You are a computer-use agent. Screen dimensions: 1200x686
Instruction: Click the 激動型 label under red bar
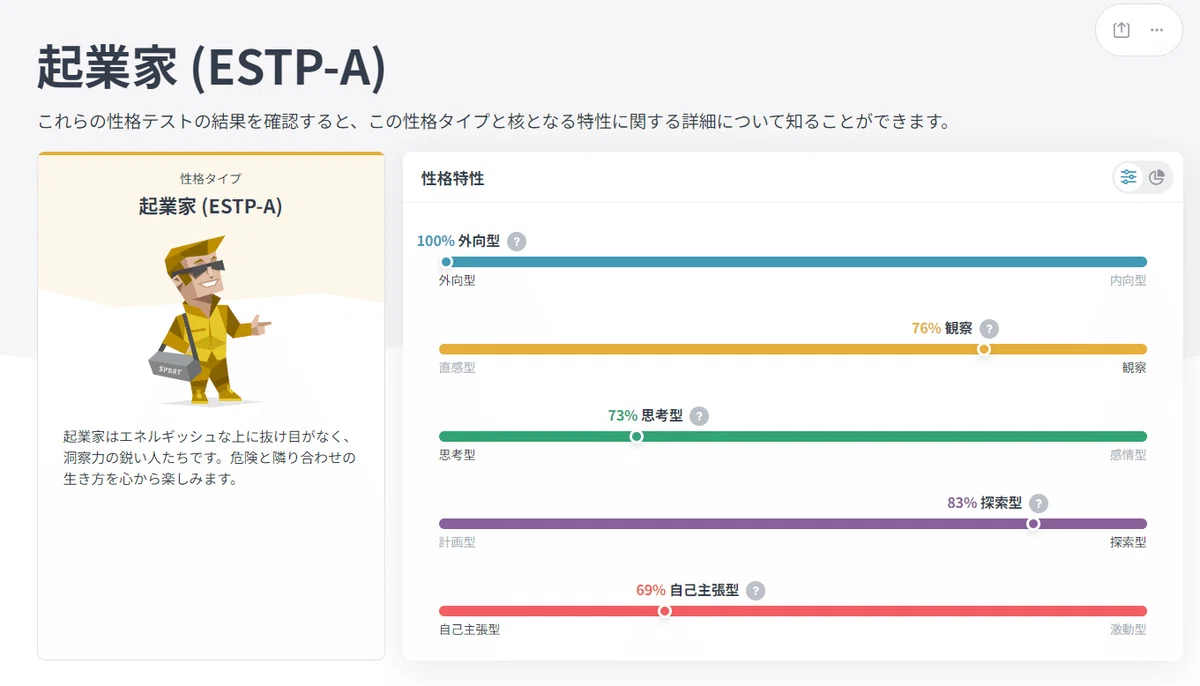1128,629
